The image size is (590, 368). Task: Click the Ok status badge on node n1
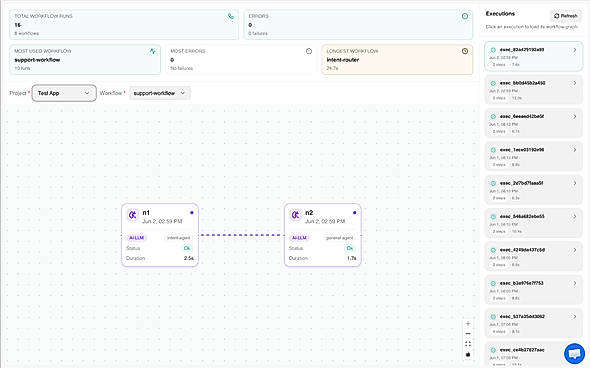tap(187, 248)
